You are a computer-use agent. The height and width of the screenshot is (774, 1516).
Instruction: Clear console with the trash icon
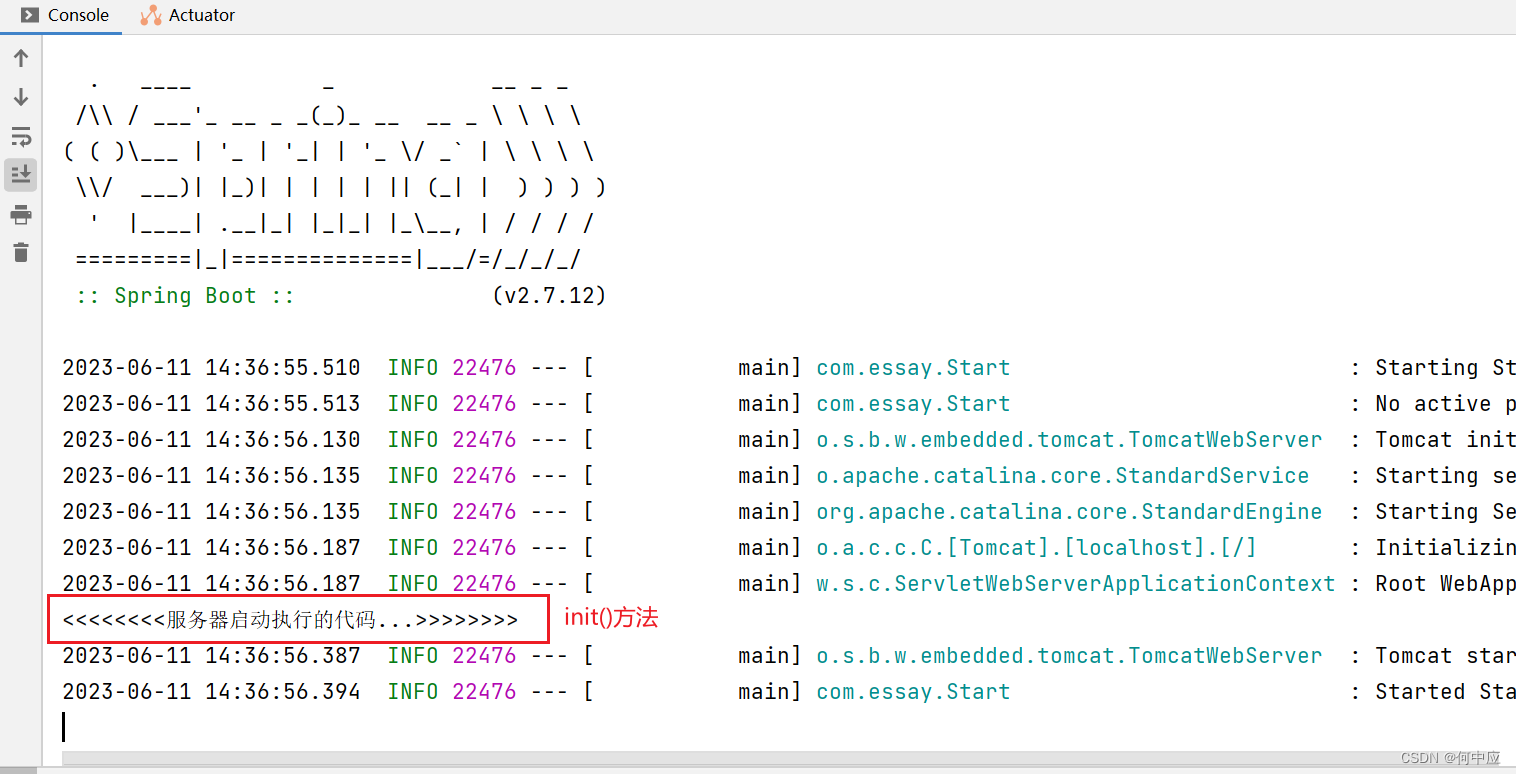point(21,252)
